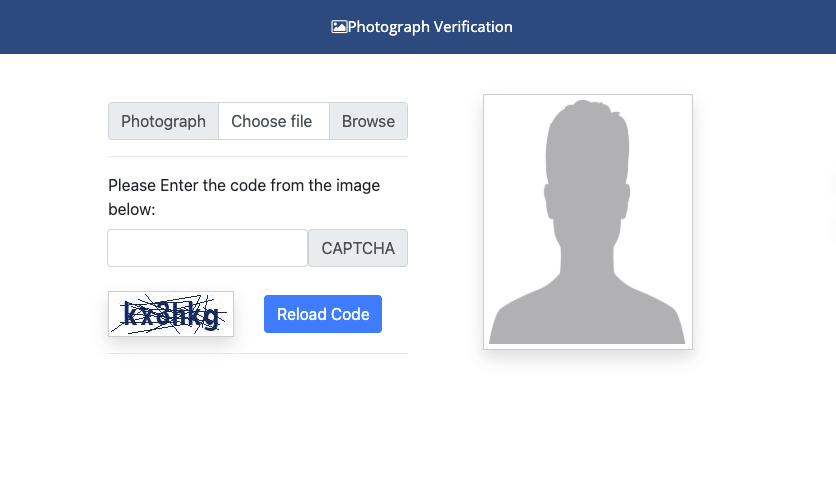Click the "Photograph" file input label

coord(163,121)
